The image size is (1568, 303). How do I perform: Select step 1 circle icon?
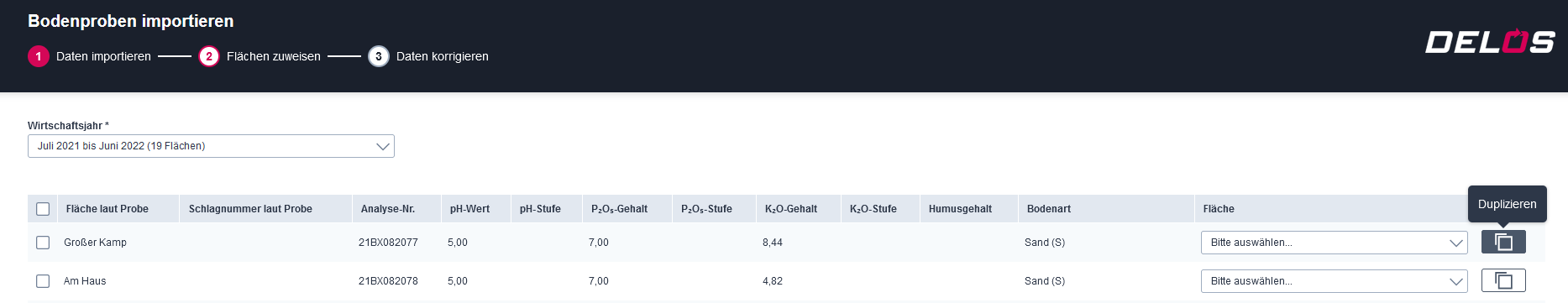point(39,56)
